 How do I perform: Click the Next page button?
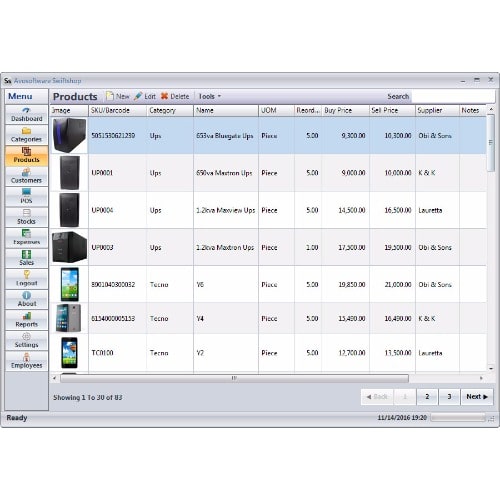[x=477, y=397]
